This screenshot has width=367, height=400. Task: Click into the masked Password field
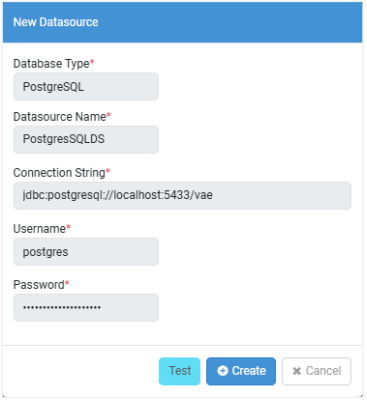[x=86, y=308]
